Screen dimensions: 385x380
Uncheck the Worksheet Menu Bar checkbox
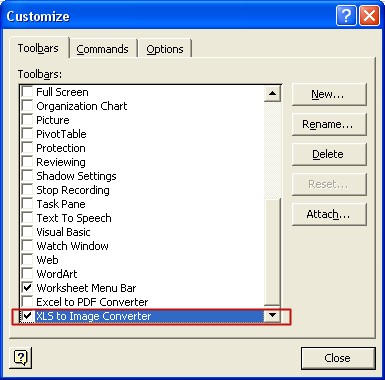(27, 287)
